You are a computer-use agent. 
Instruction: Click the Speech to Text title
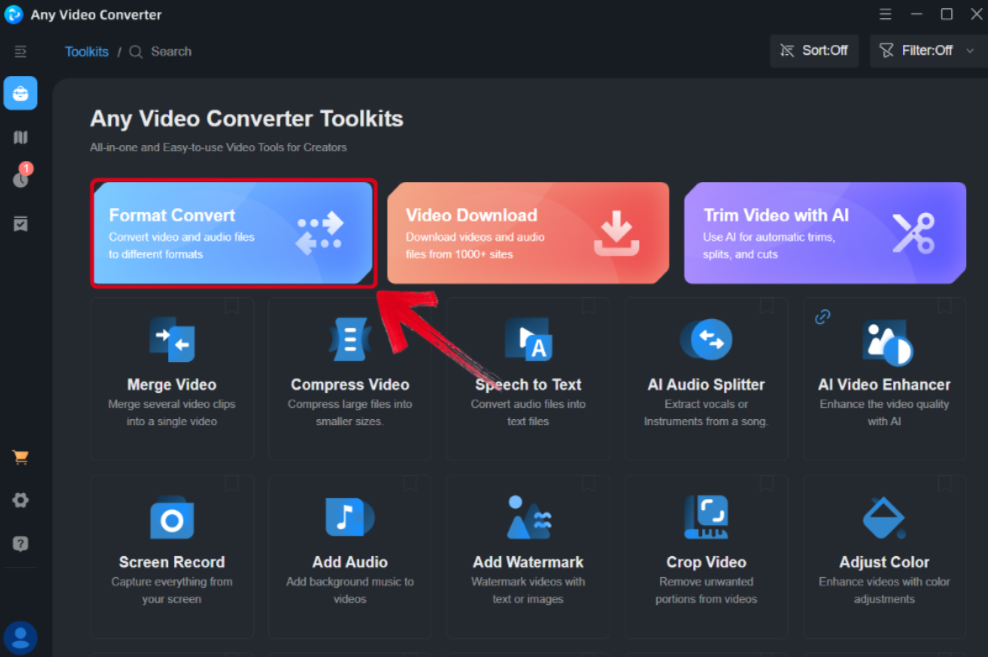528,384
